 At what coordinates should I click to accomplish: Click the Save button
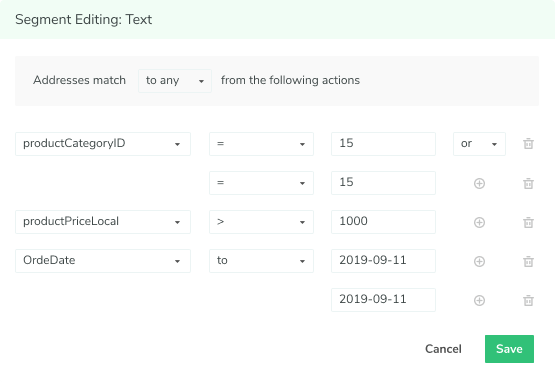coord(509,349)
